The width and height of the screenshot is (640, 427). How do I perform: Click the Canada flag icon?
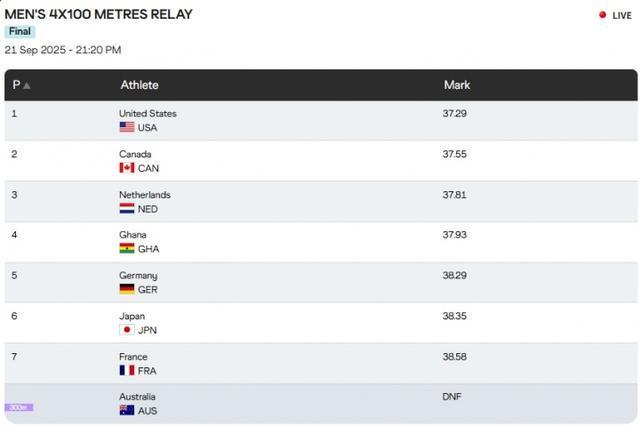click(x=127, y=168)
